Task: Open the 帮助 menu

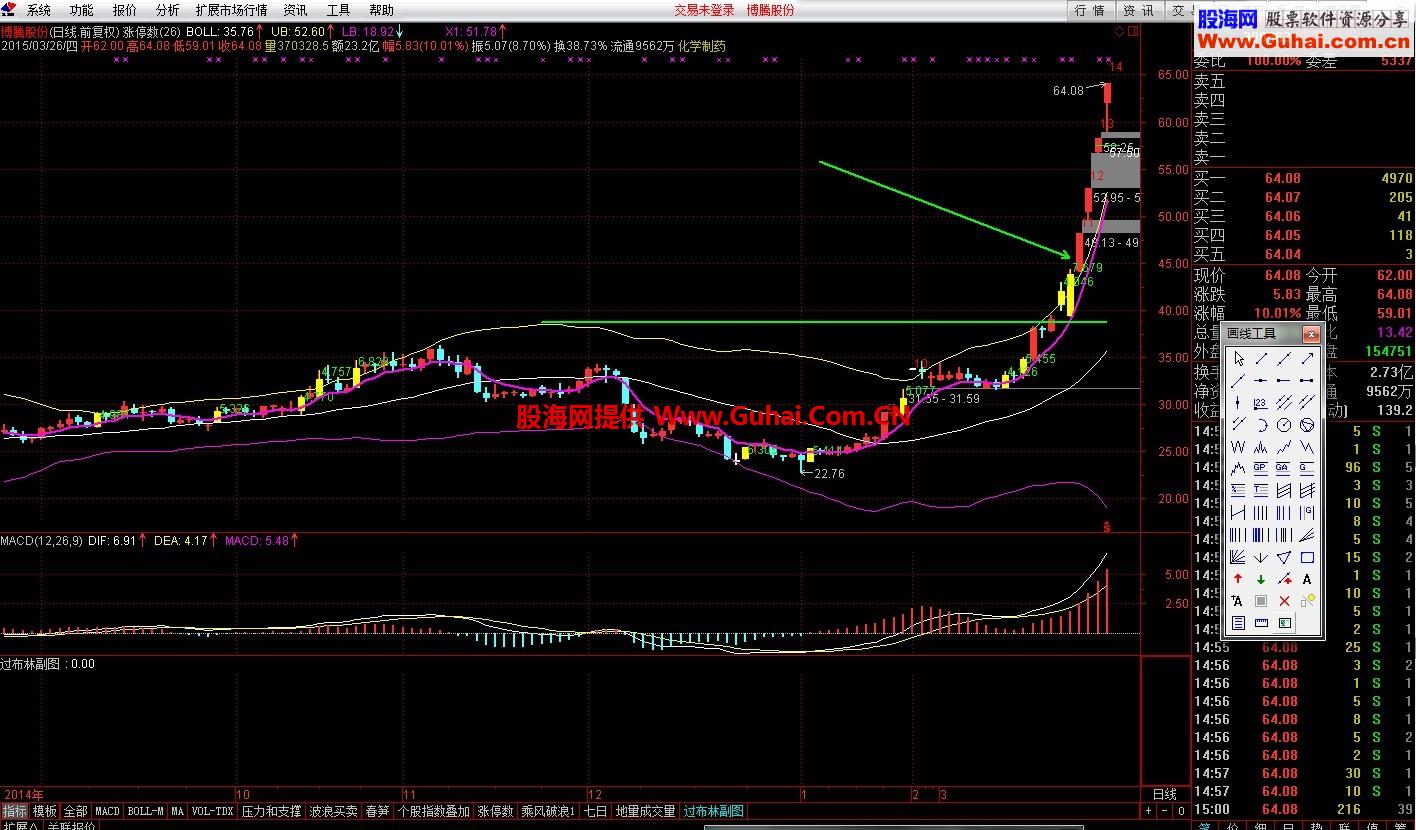Action: [381, 10]
